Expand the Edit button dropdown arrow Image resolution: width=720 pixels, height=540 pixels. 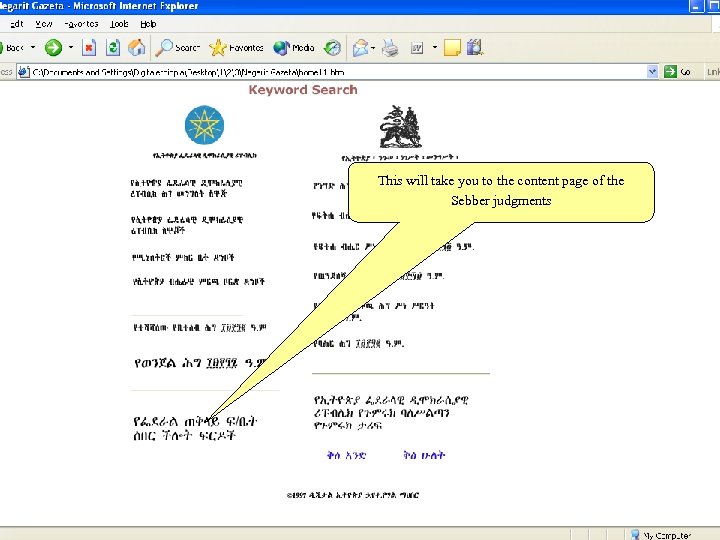pos(434,47)
